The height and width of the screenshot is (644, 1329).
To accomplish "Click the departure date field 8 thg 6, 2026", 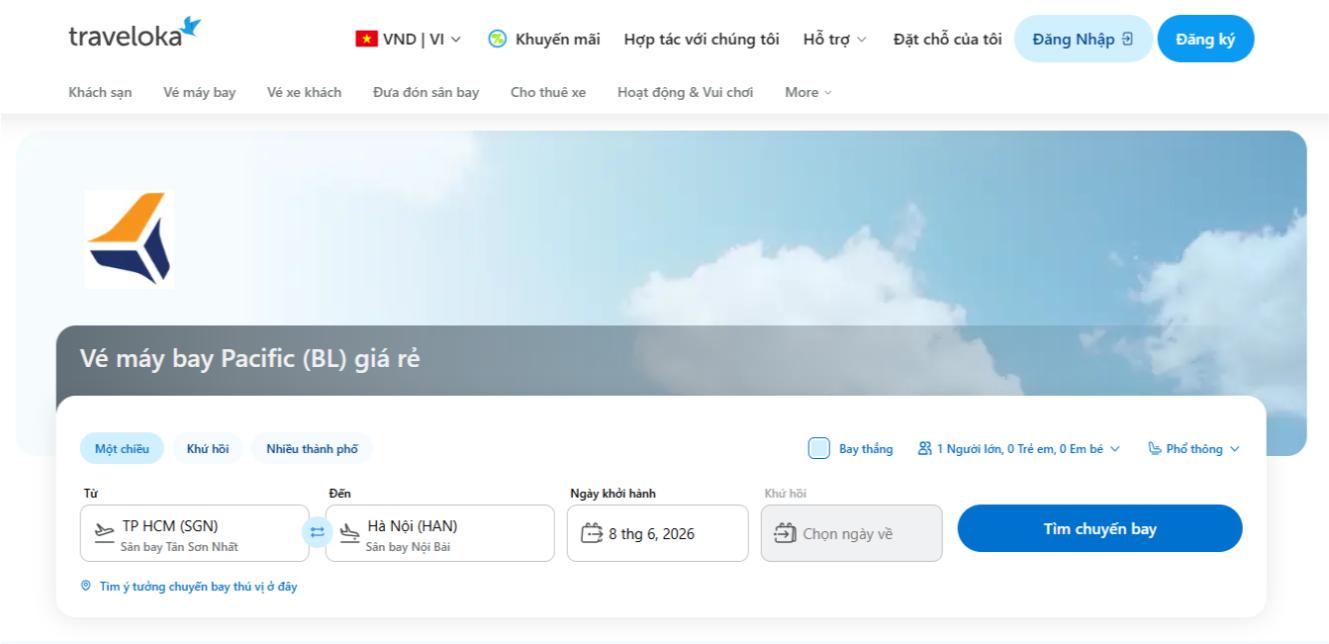I will click(x=657, y=533).
